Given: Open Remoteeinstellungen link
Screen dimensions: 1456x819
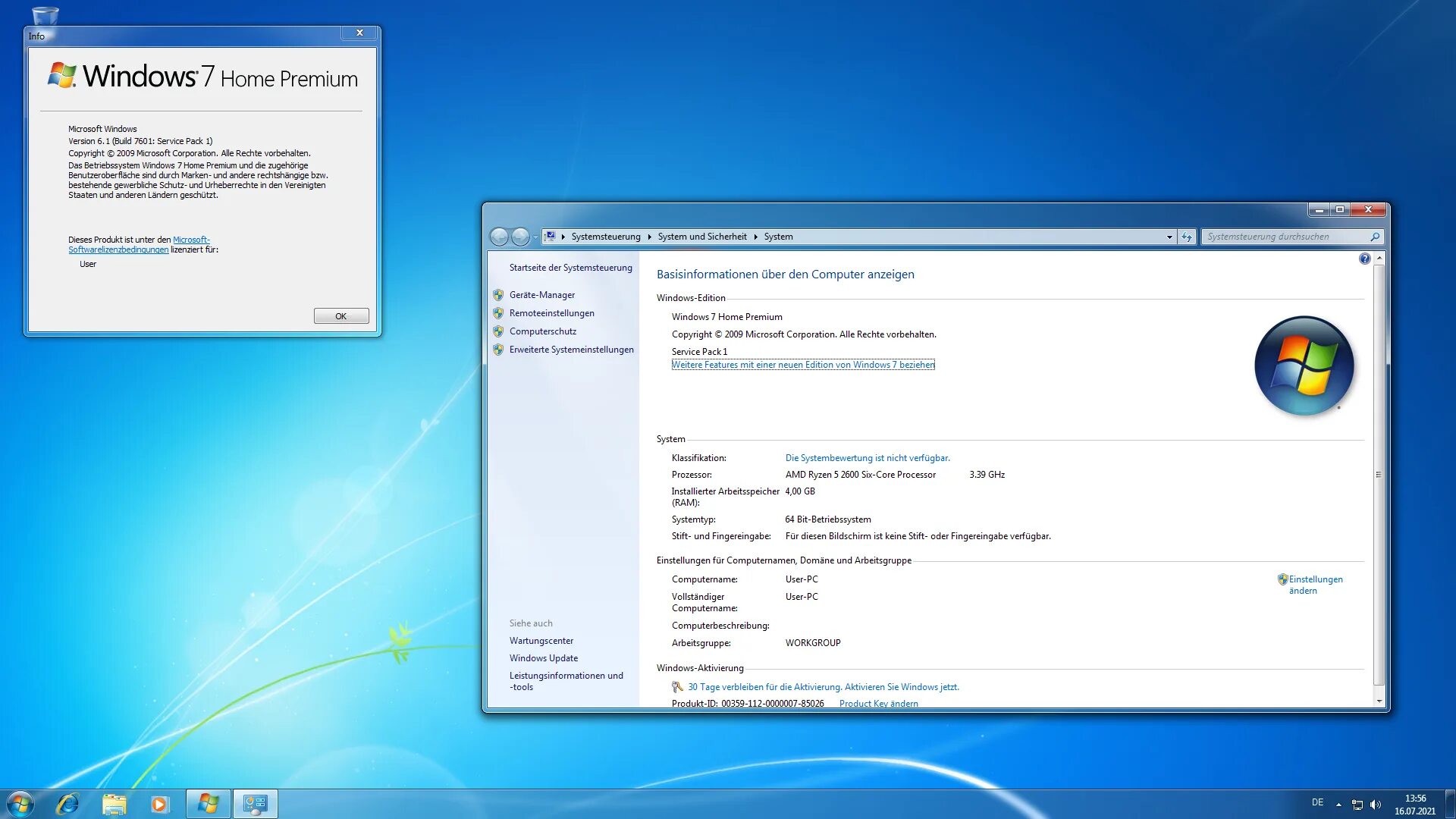Looking at the screenshot, I should (552, 313).
